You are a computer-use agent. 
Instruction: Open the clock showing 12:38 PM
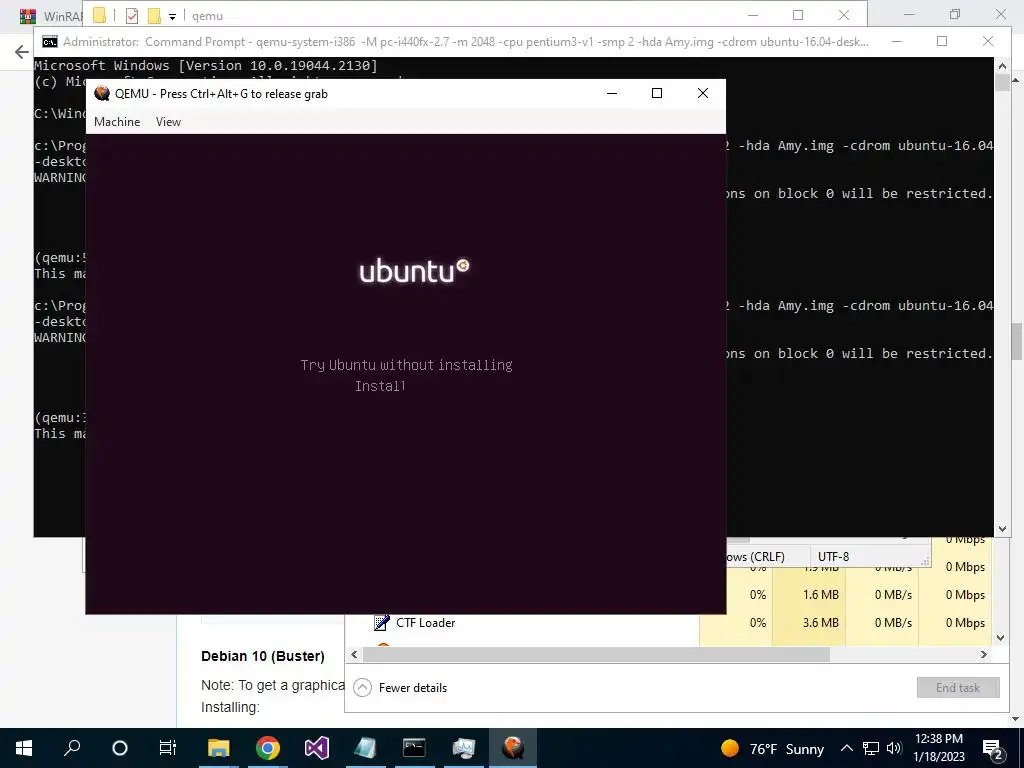point(939,748)
